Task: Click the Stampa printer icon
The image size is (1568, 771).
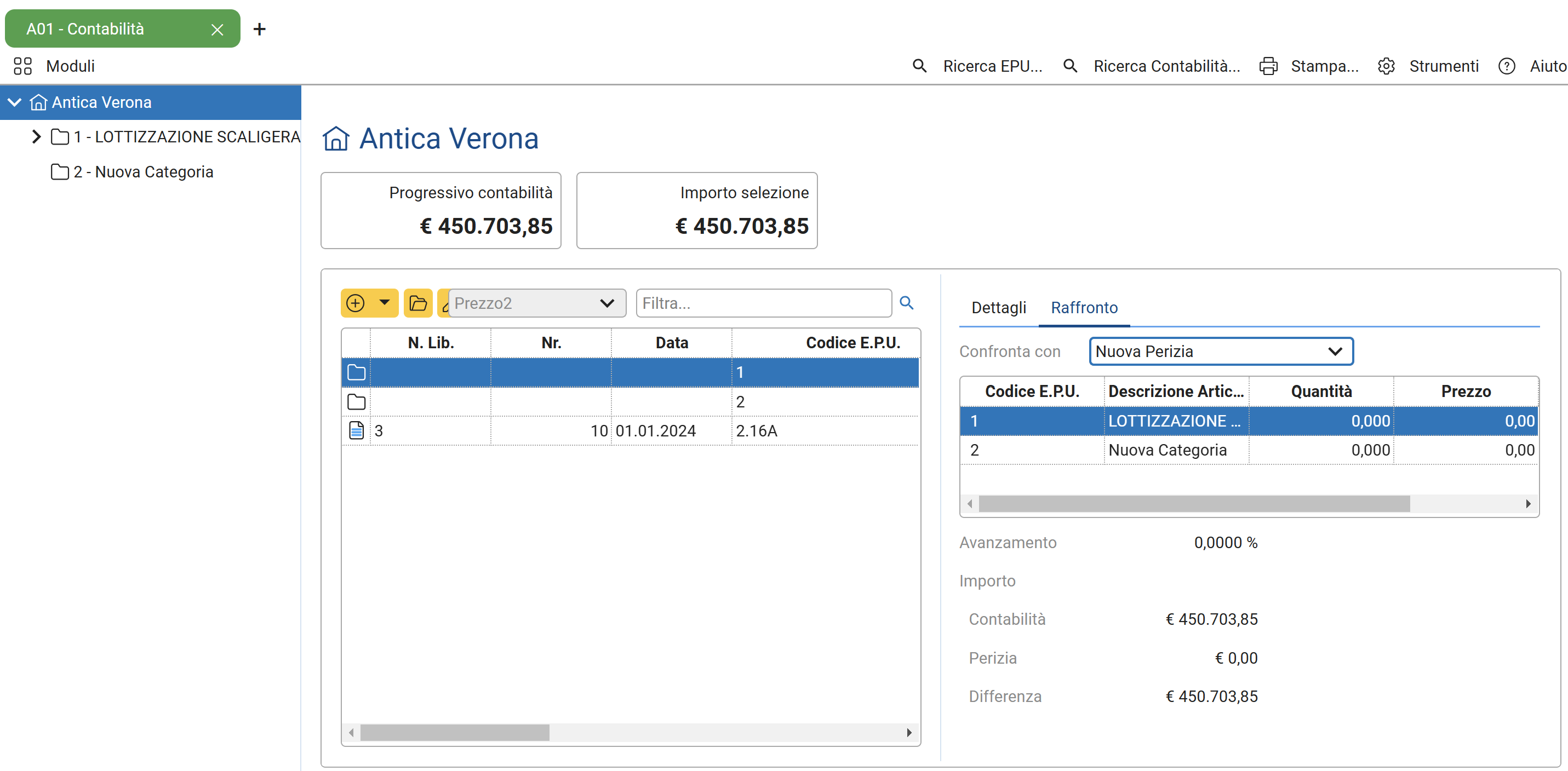Action: tap(1268, 66)
